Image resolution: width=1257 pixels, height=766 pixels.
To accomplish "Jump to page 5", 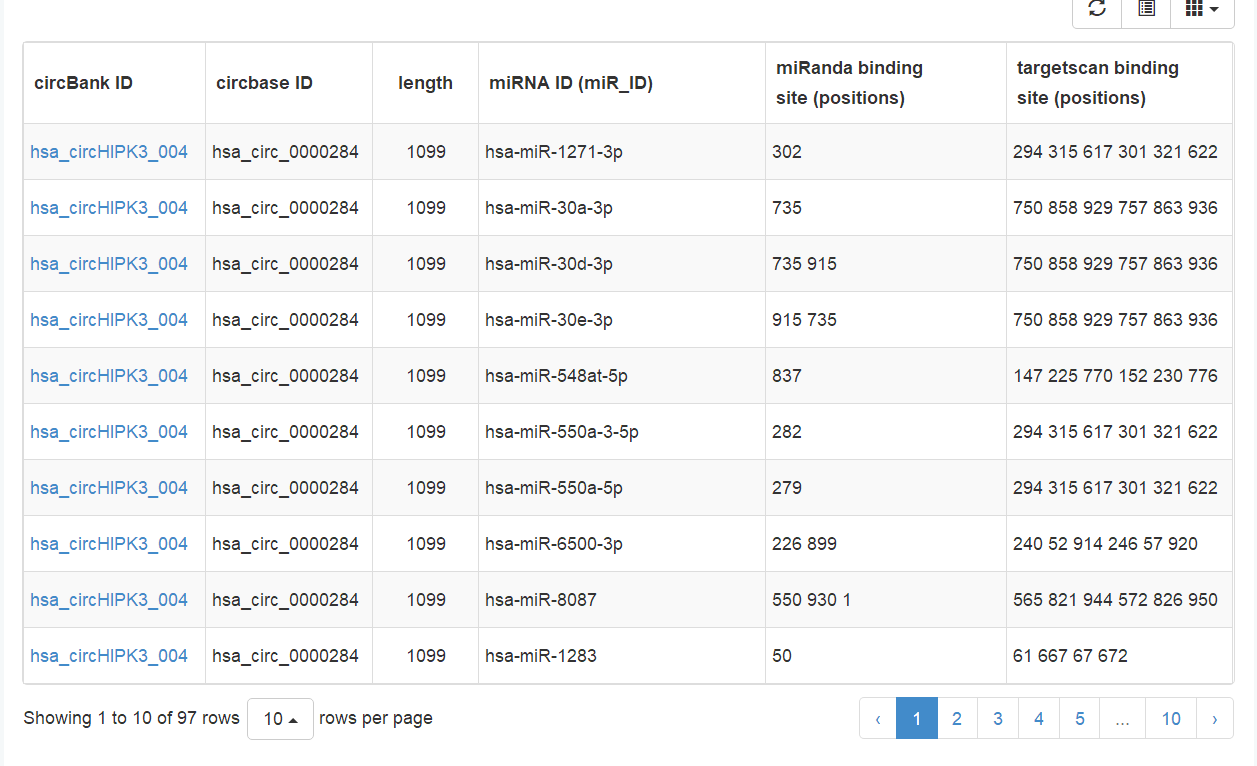I will (1080, 719).
